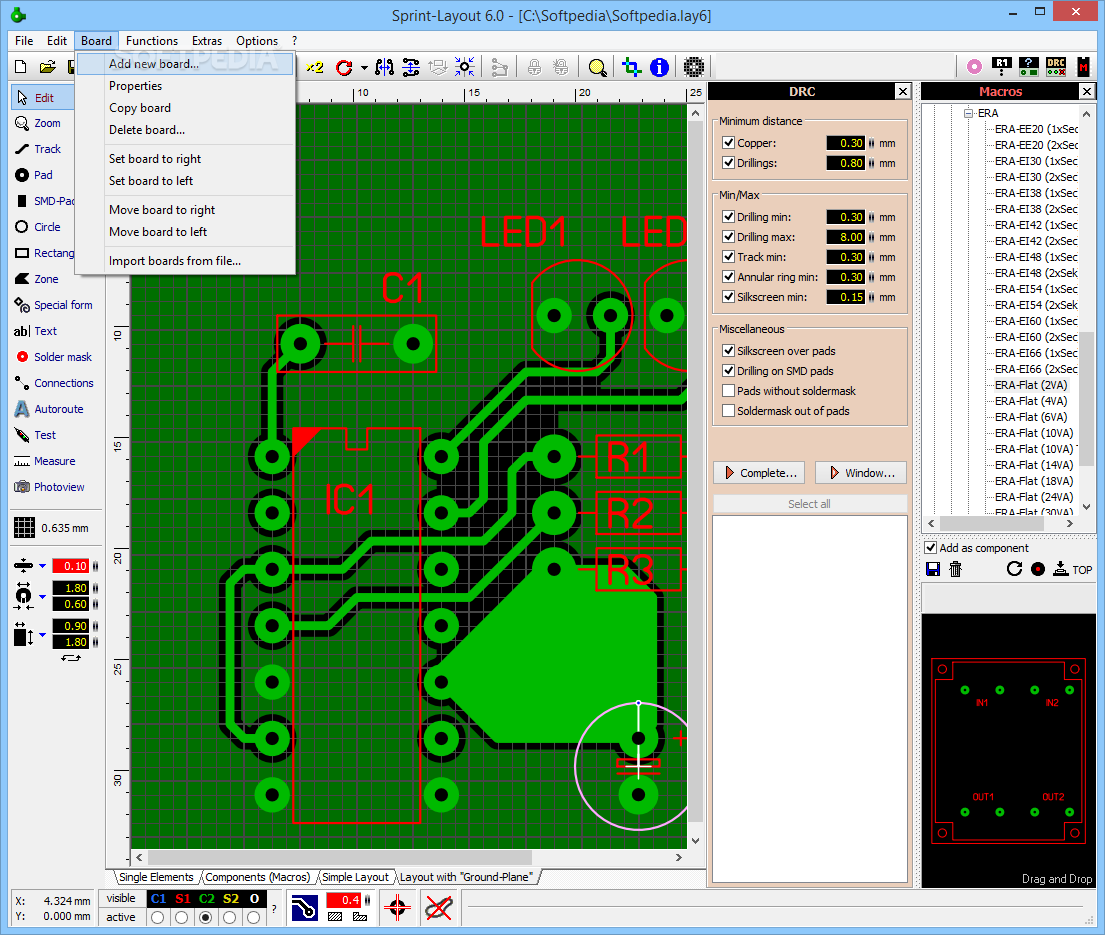Viewport: 1105px width, 935px height.
Task: Close the DRC panel
Action: tap(903, 92)
